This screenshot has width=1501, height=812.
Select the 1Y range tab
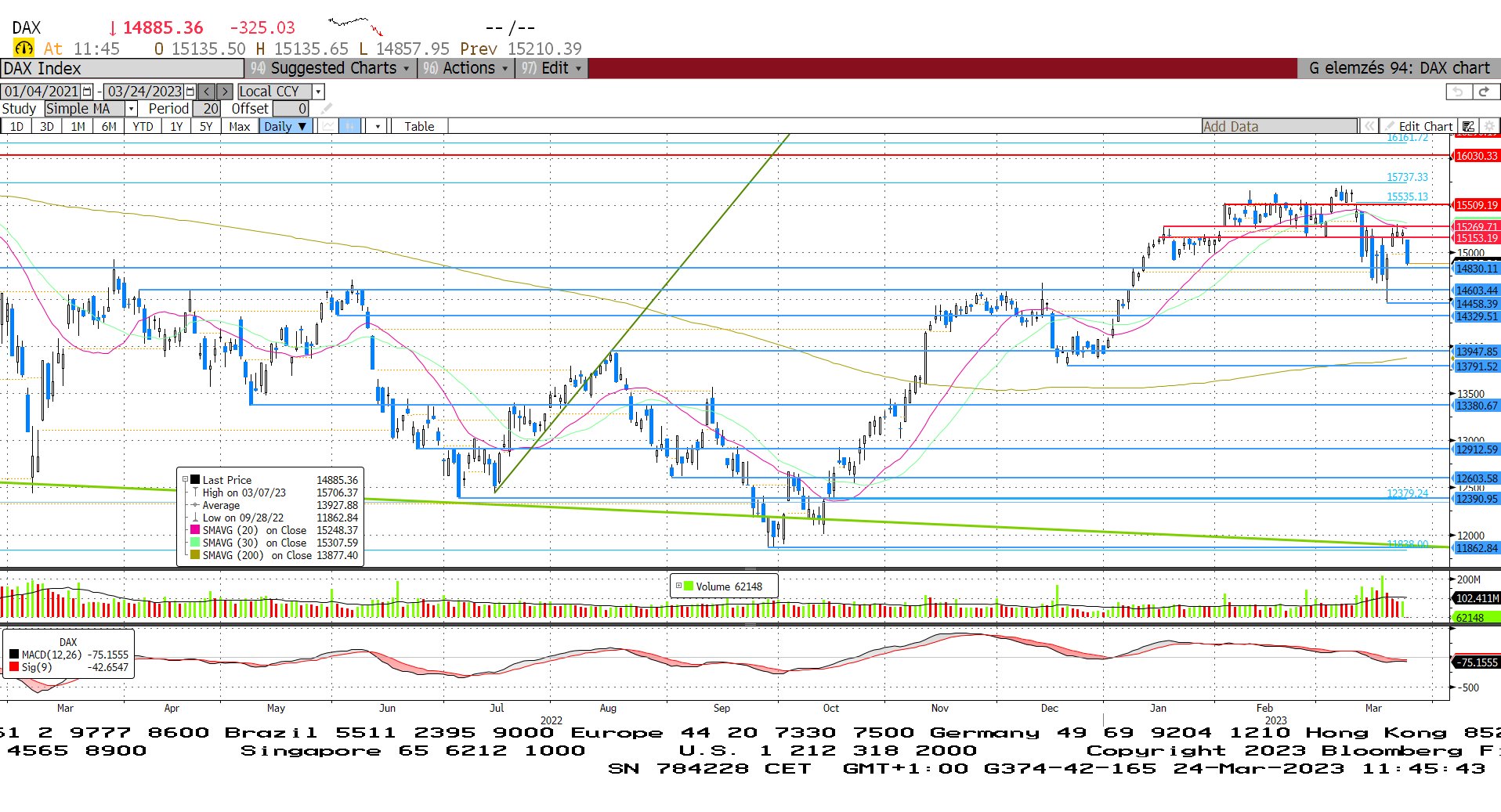(176, 126)
